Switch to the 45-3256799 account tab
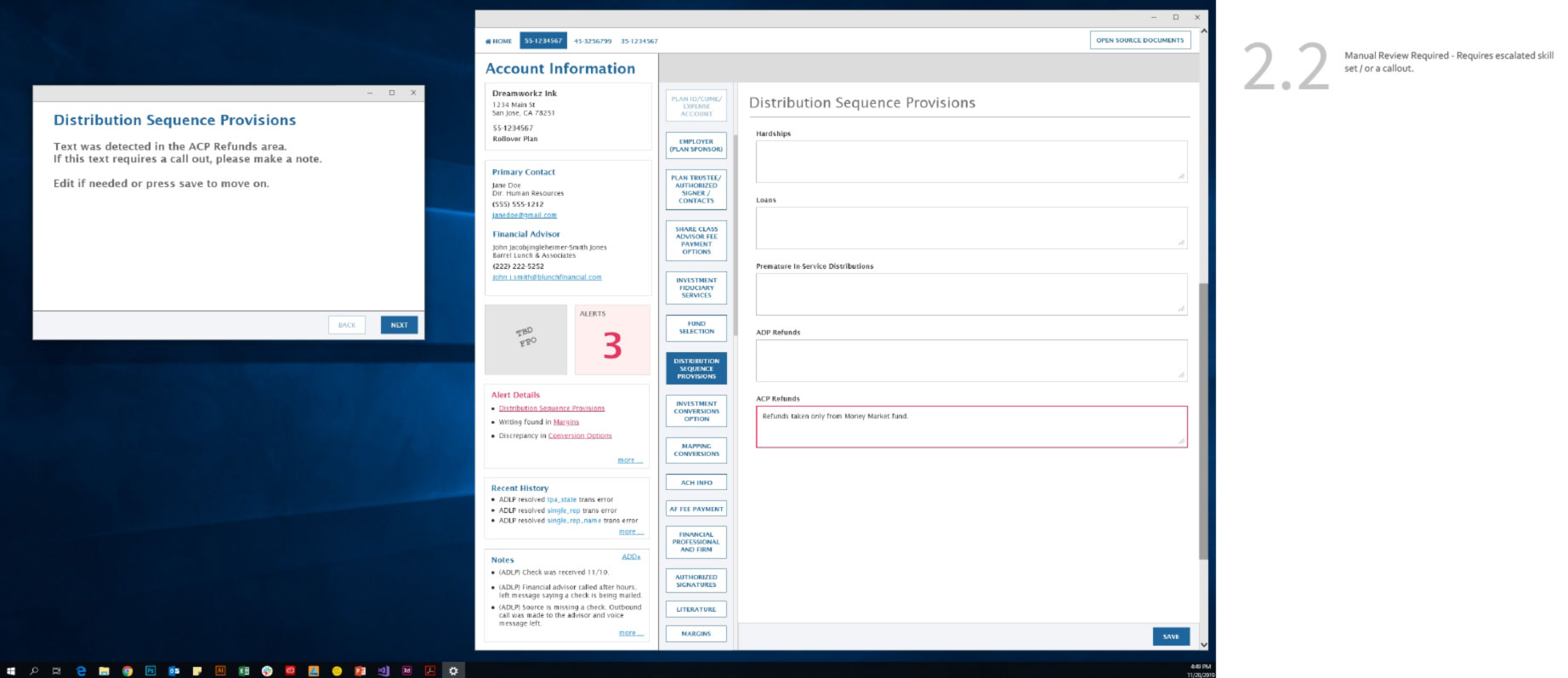The image size is (1568, 678). coord(592,41)
